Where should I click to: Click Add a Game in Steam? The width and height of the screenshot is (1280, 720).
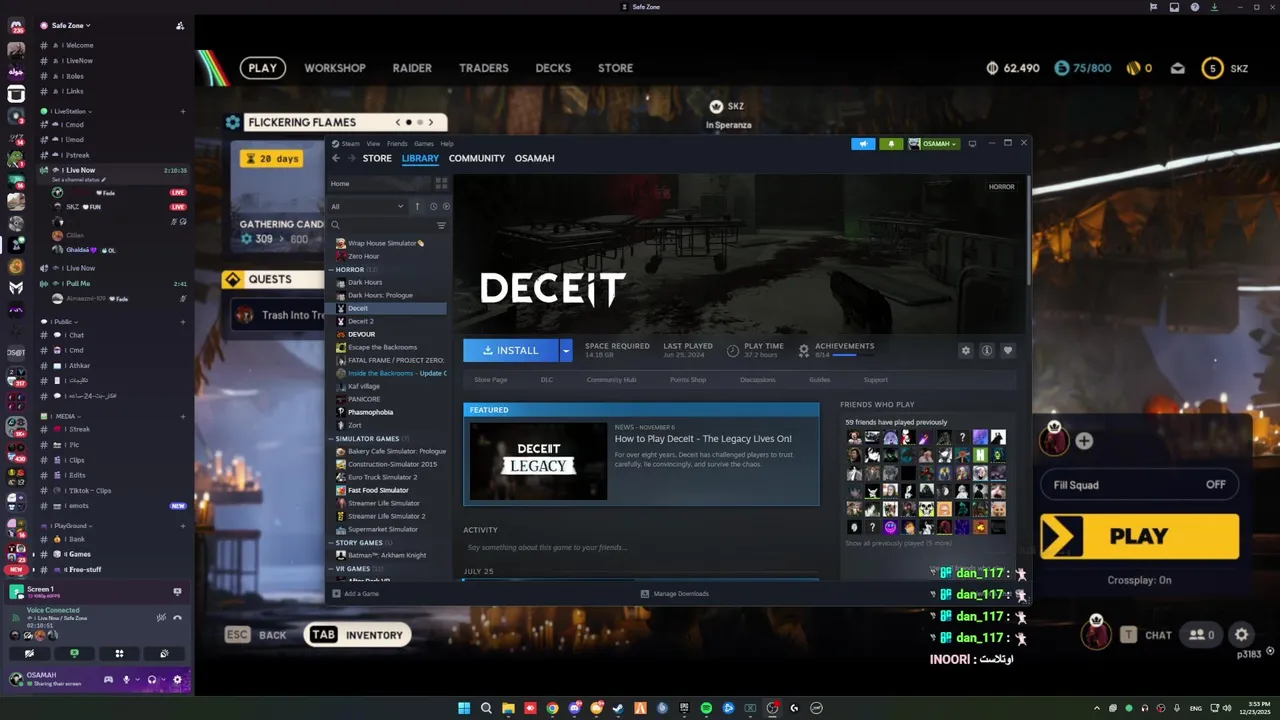[355, 594]
